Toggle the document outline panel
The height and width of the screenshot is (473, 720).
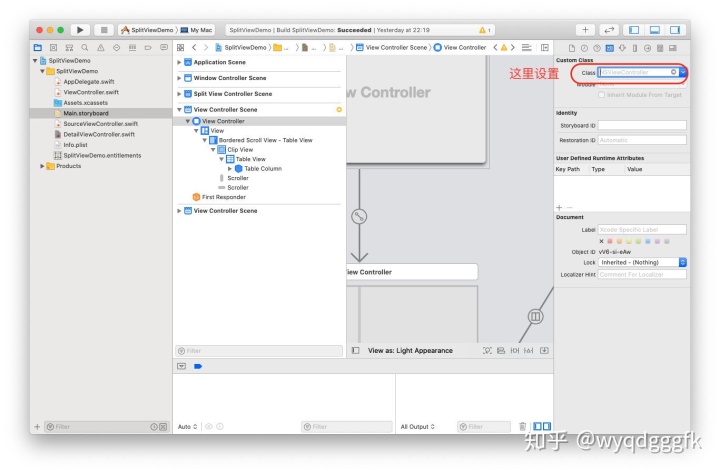[x=355, y=350]
